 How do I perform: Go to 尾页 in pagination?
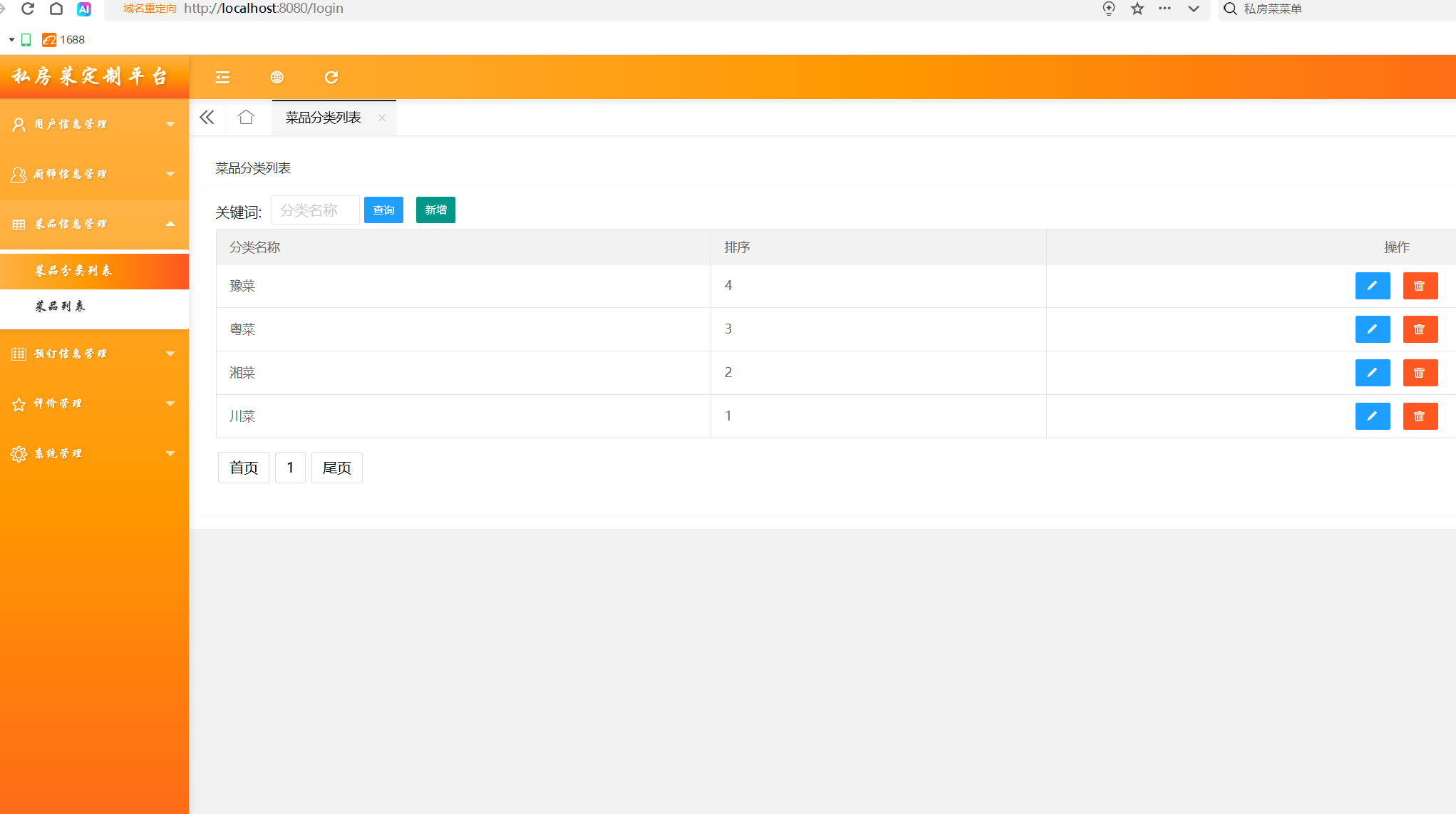tap(336, 468)
